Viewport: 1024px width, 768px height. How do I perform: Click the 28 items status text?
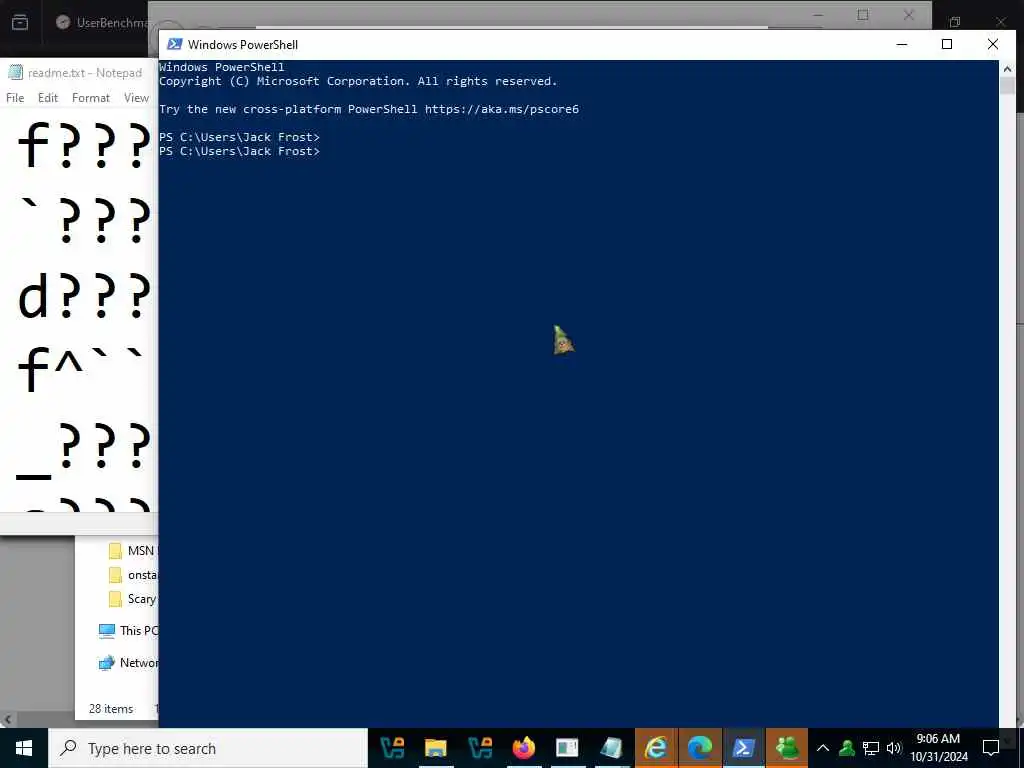(x=111, y=709)
